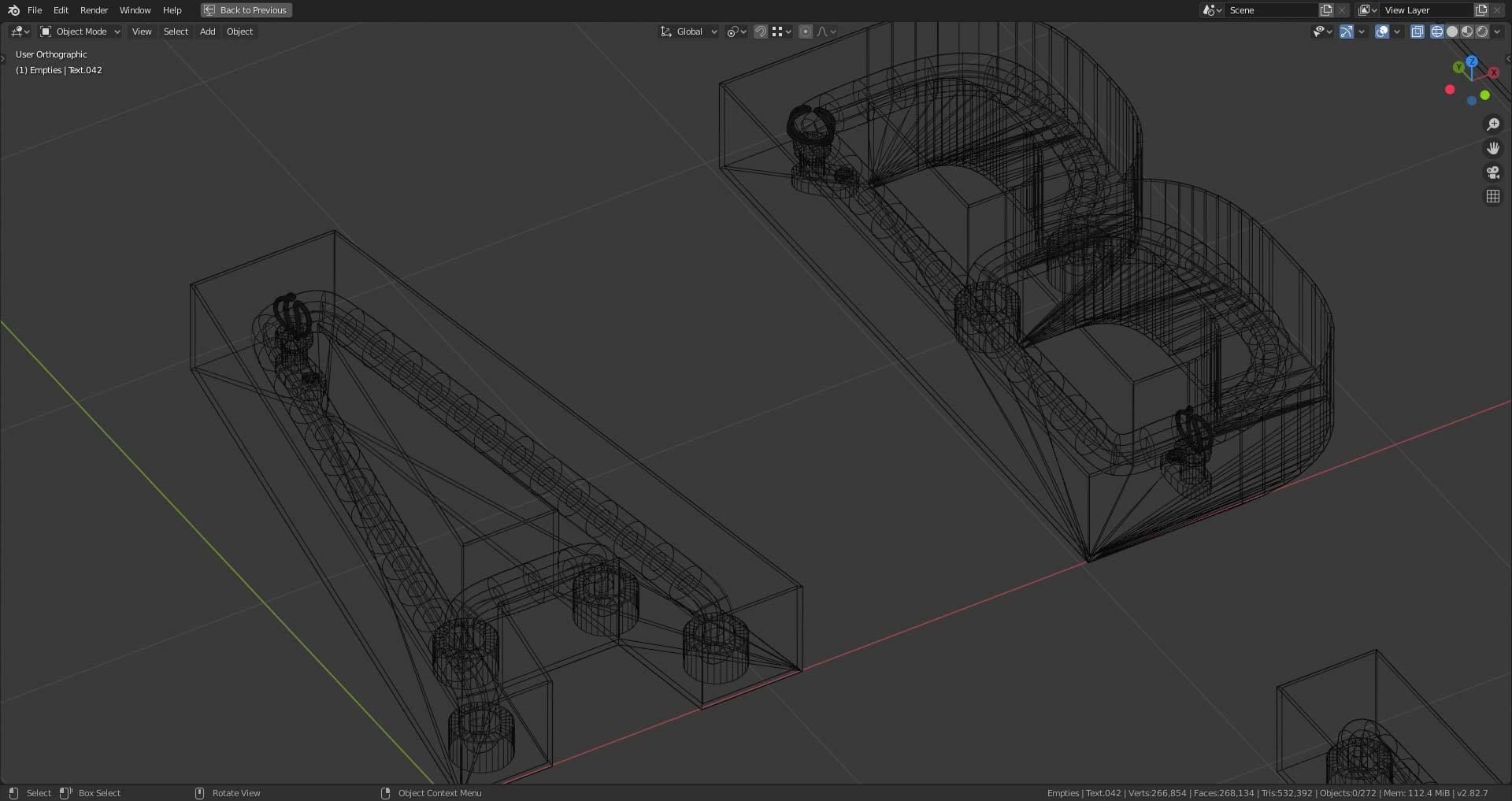Open the Render menu
The width and height of the screenshot is (1512, 801).
[94, 10]
